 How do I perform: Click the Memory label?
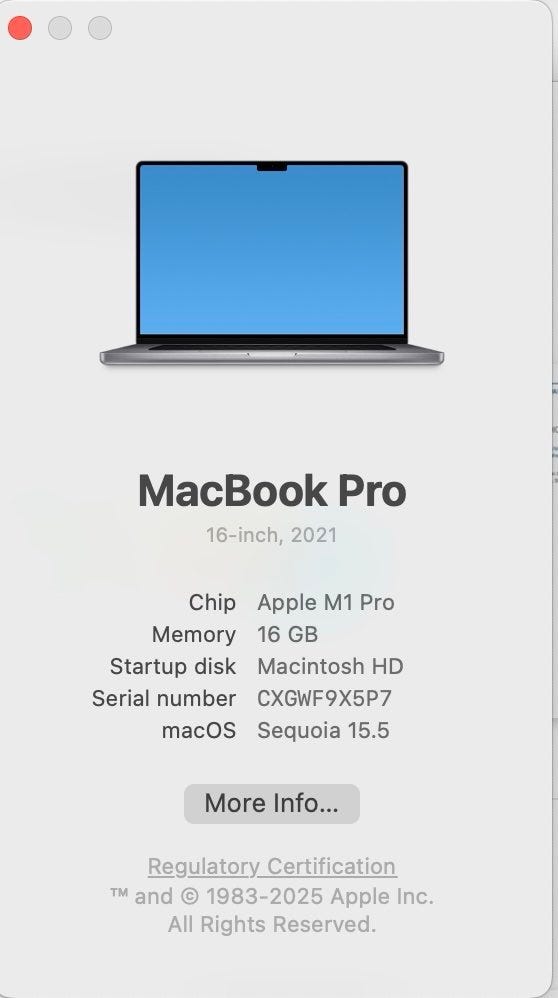[193, 635]
